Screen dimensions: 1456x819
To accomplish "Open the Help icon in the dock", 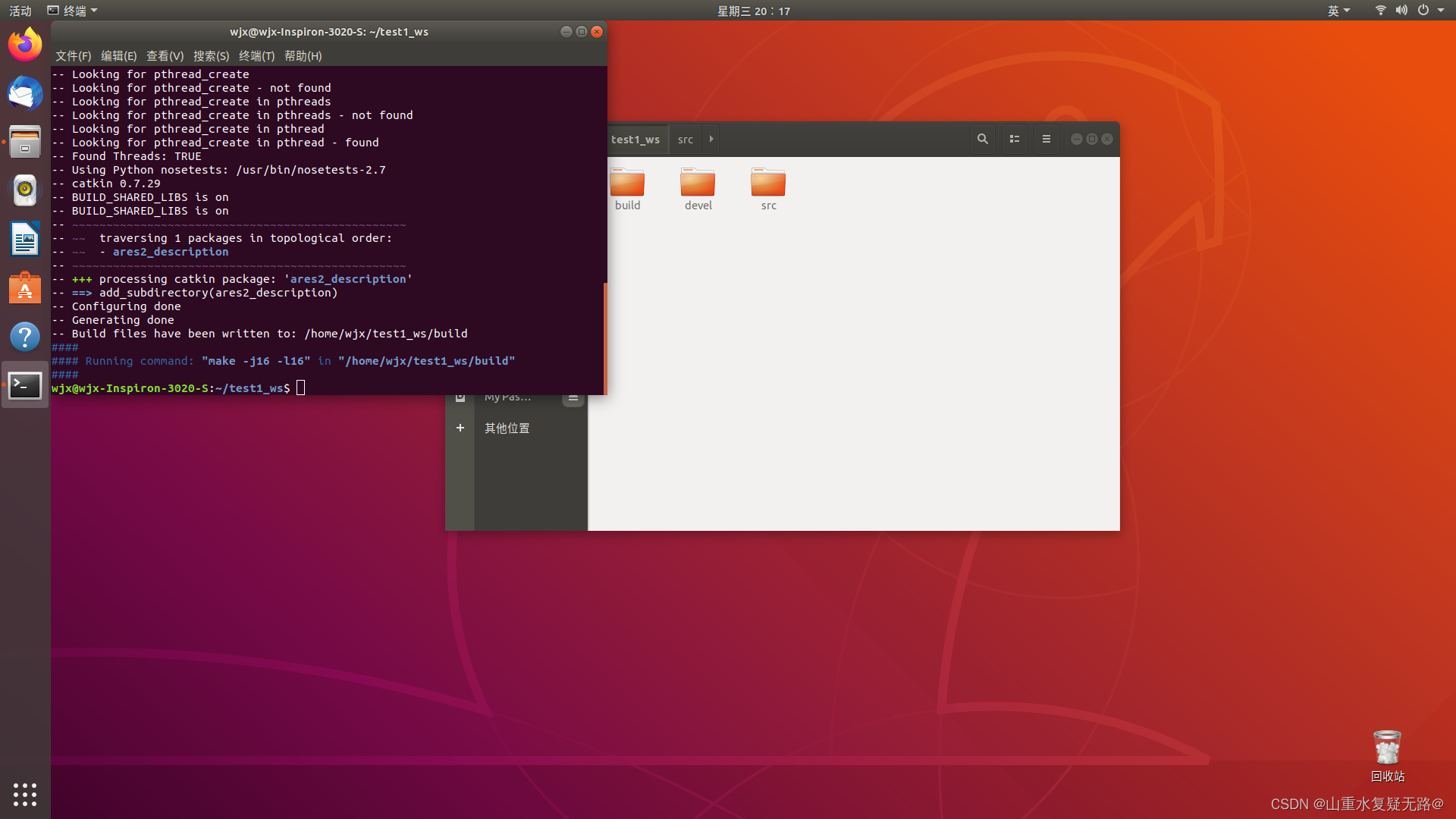I will click(25, 336).
